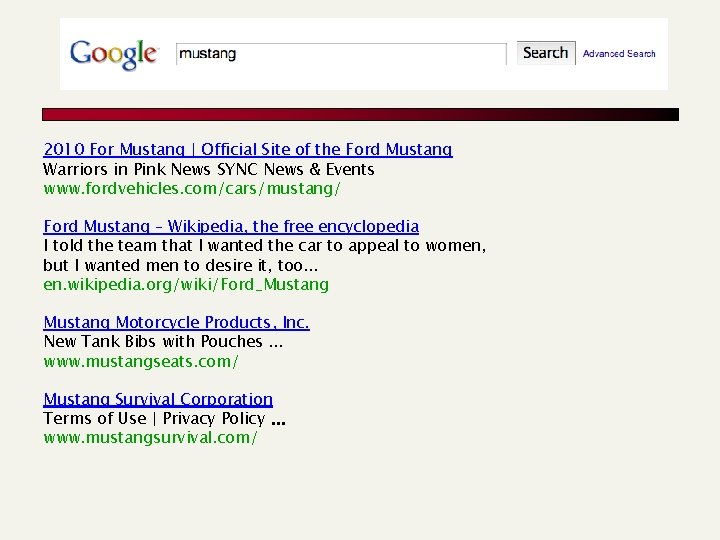Viewport: 720px width, 540px height.
Task: Click the en.wikipedia.org/wiki/Ford_Mustang URL text
Action: coord(186,285)
